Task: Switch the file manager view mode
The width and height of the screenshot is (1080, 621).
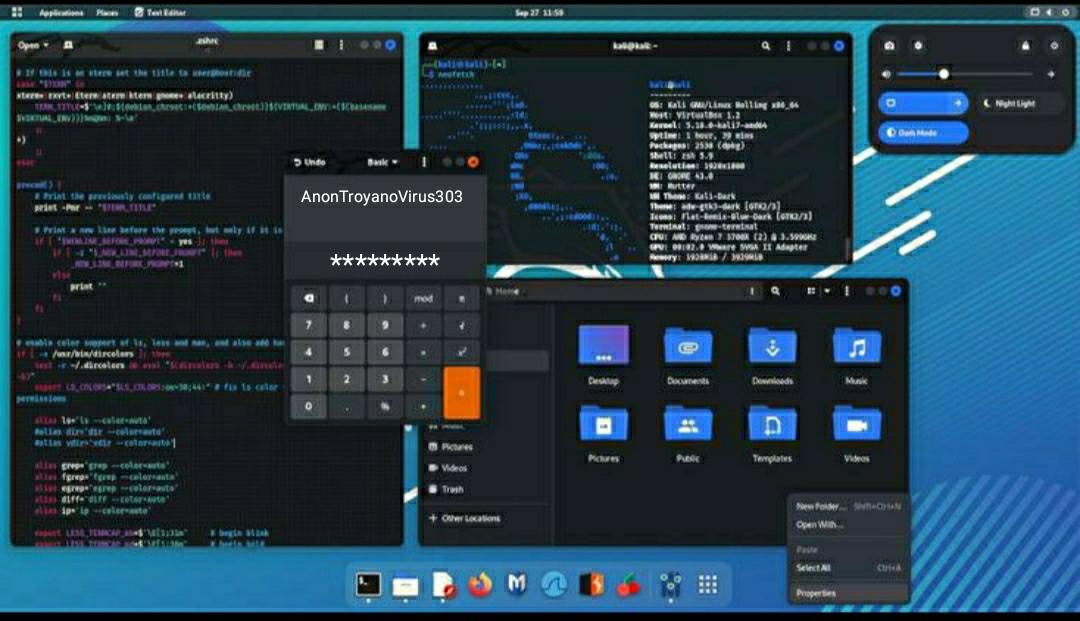Action: (x=811, y=291)
